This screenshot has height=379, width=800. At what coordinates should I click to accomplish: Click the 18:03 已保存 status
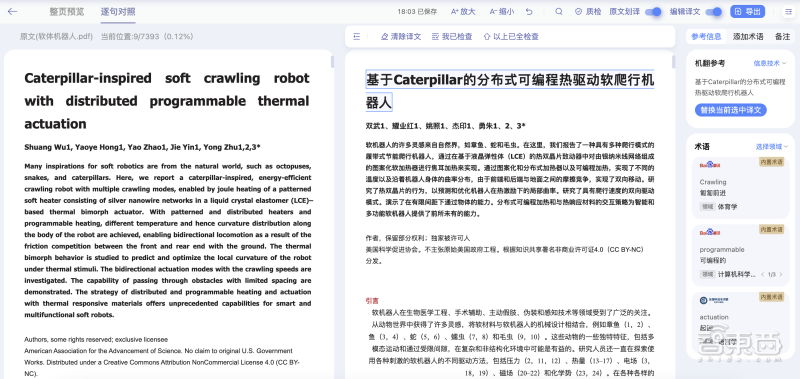click(417, 12)
